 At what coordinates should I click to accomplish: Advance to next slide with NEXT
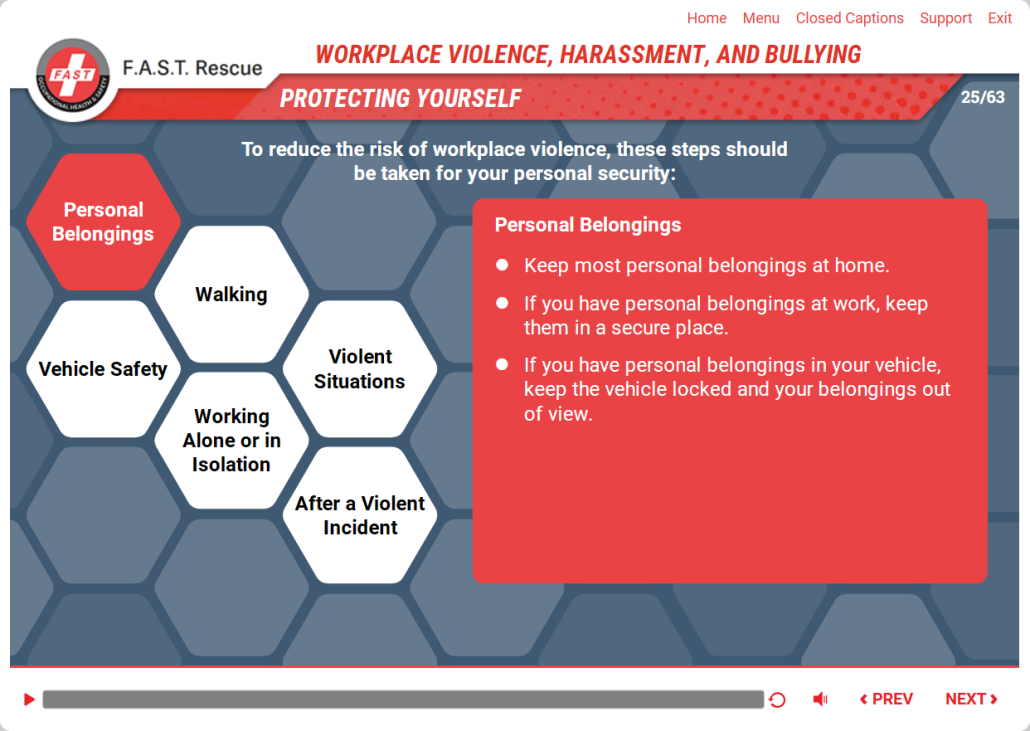tap(972, 699)
